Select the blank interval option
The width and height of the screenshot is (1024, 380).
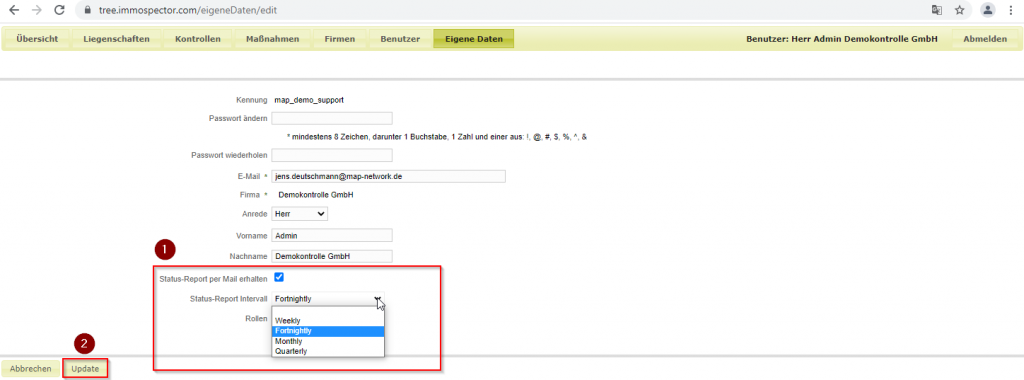tap(328, 311)
